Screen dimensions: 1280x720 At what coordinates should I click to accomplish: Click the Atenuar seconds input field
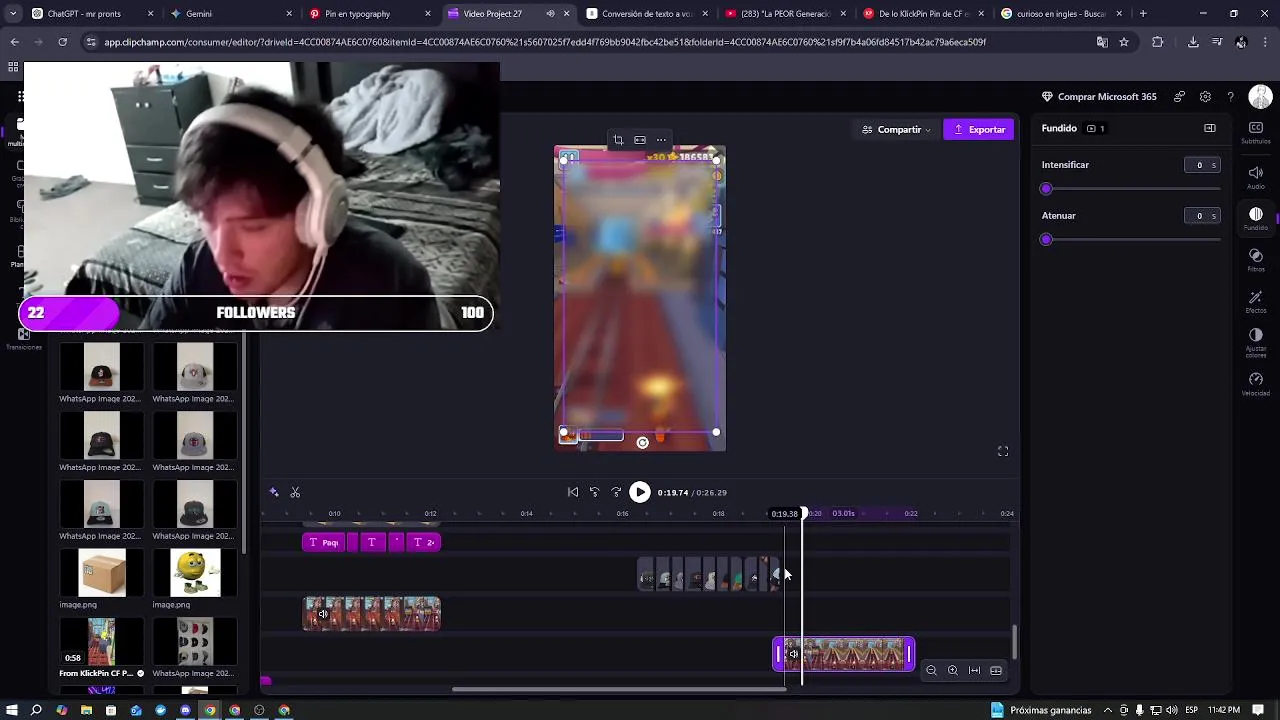(x=1202, y=216)
